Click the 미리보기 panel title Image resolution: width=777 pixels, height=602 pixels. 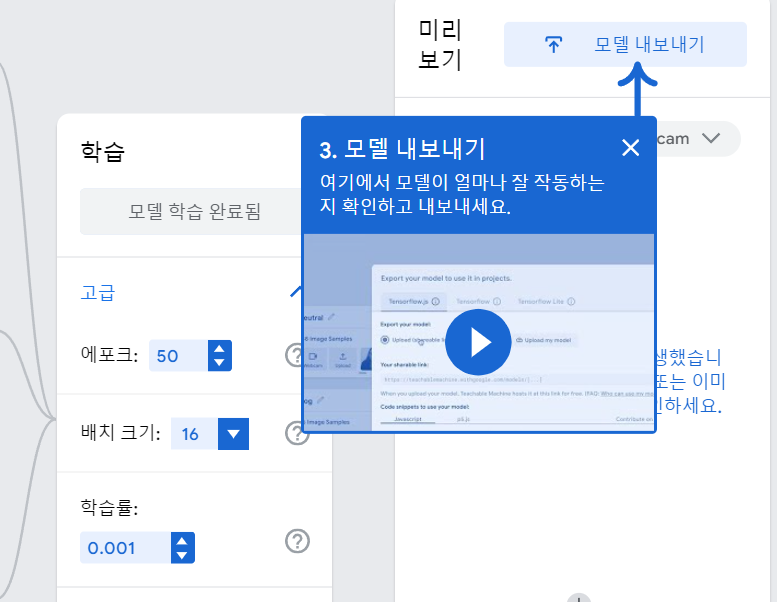(440, 45)
